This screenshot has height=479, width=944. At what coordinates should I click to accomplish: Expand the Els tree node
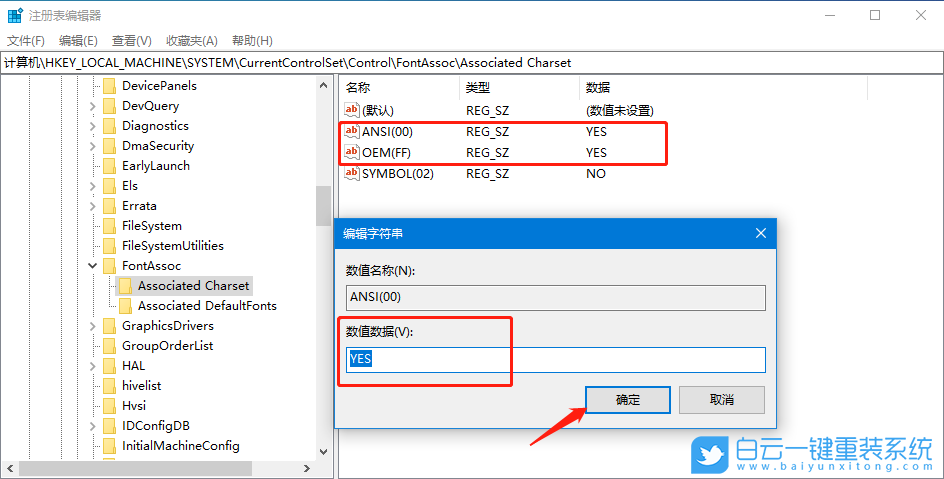(x=93, y=187)
